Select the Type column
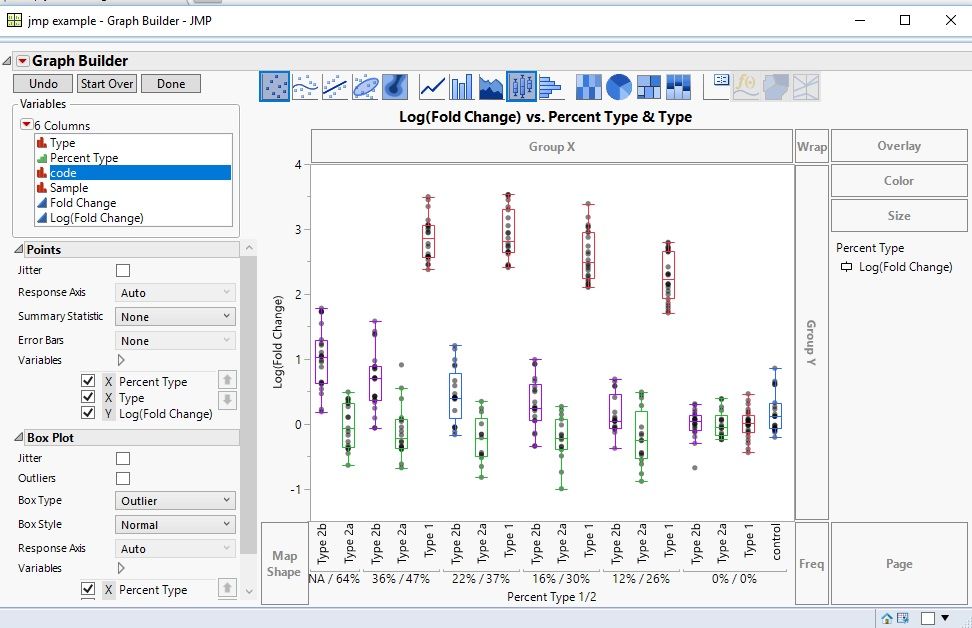 (133, 143)
